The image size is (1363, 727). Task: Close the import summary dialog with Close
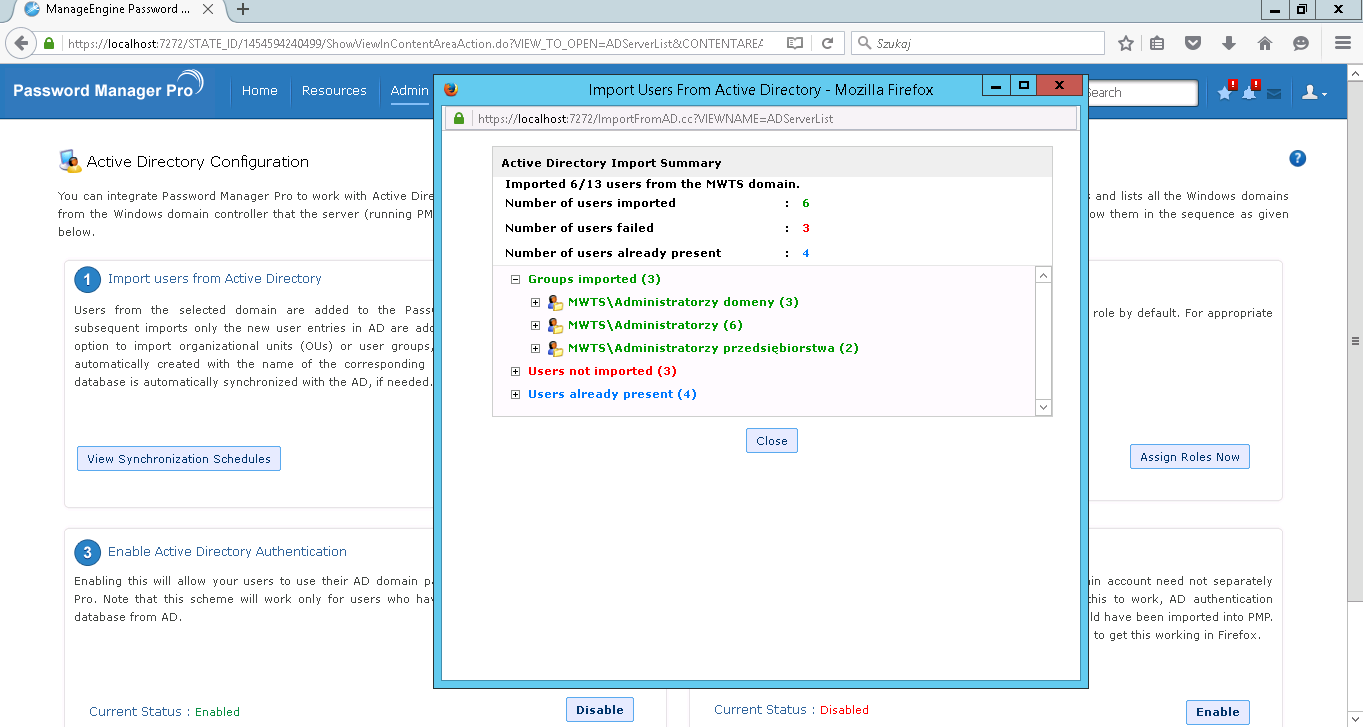coord(772,441)
